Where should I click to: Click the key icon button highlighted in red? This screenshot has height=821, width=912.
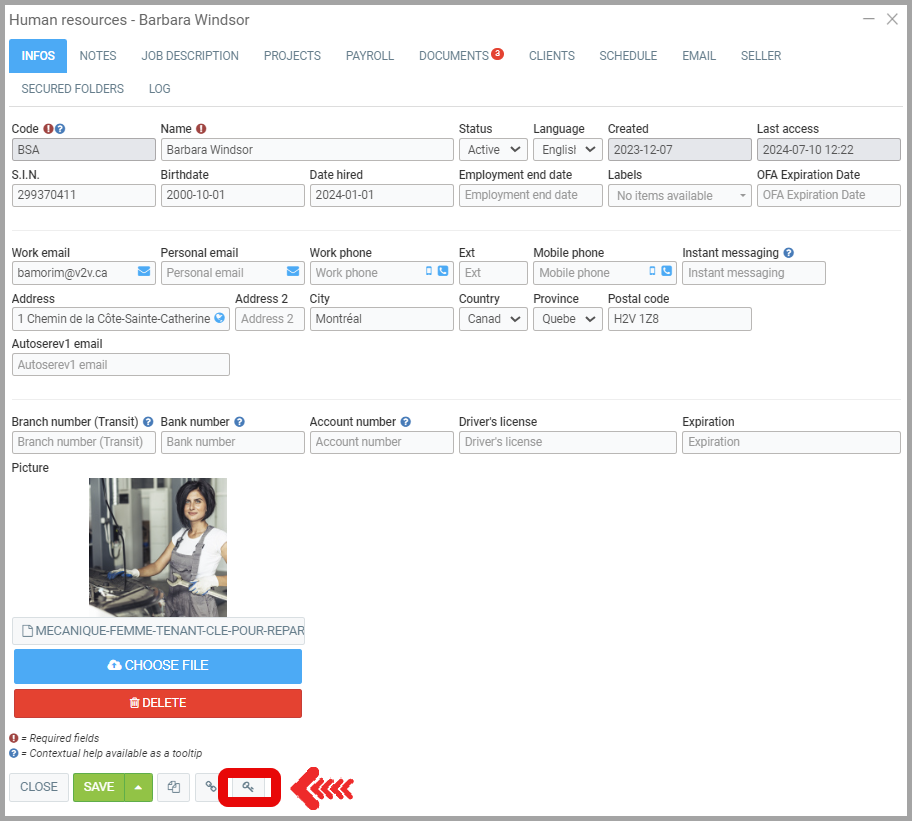pos(249,787)
